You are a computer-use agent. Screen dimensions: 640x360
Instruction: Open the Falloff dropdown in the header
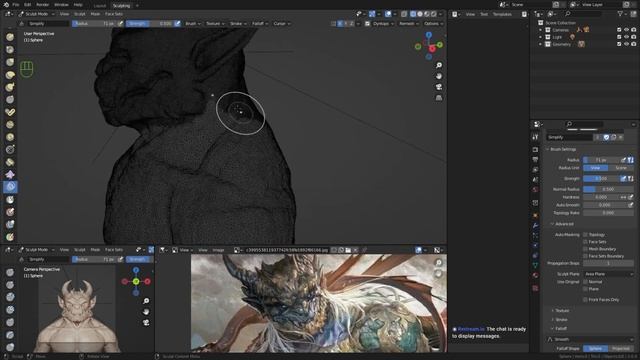260,24
